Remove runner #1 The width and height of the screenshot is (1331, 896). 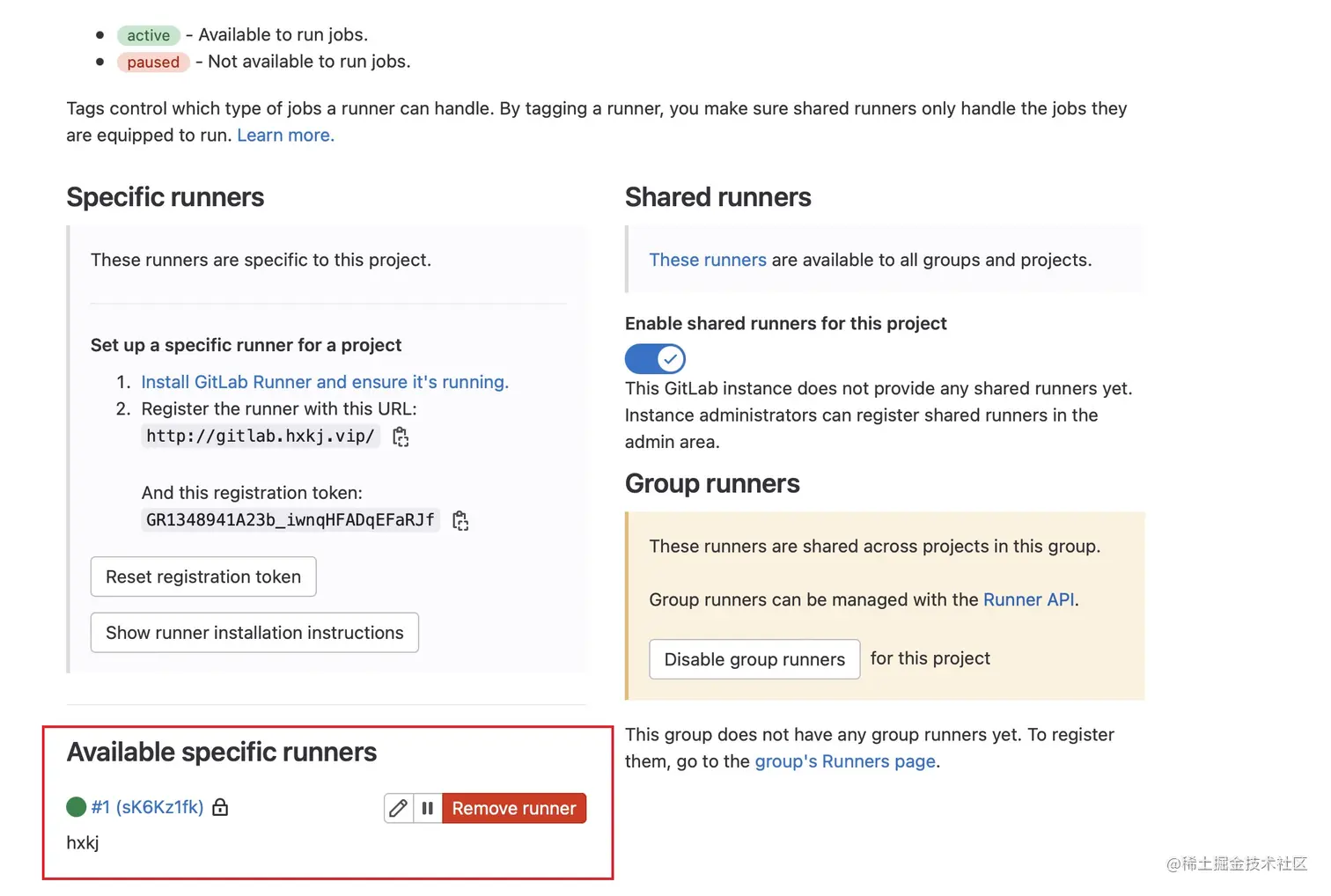click(x=514, y=808)
